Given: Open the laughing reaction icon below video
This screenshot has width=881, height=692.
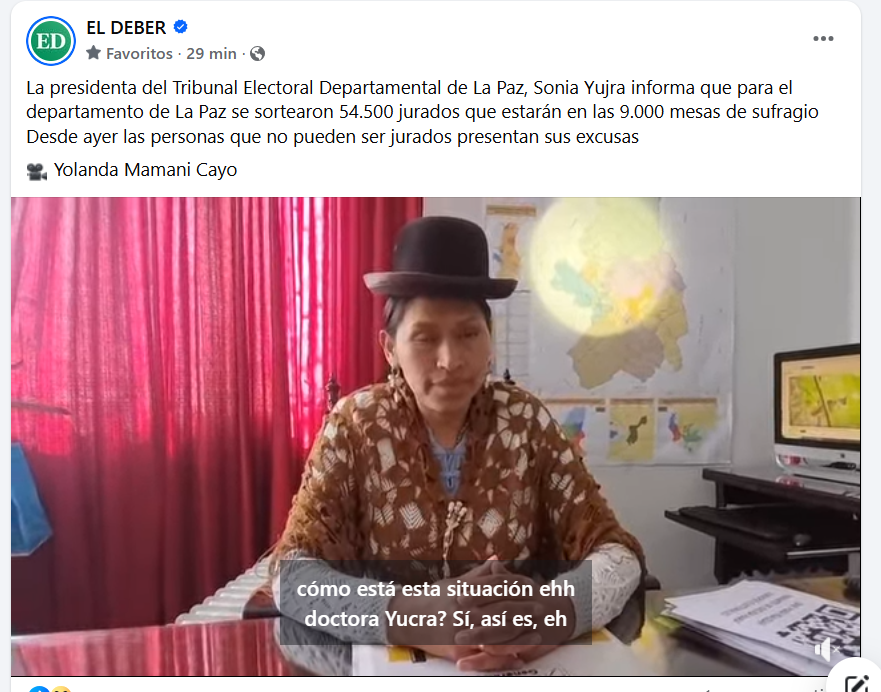Looking at the screenshot, I should [62, 689].
